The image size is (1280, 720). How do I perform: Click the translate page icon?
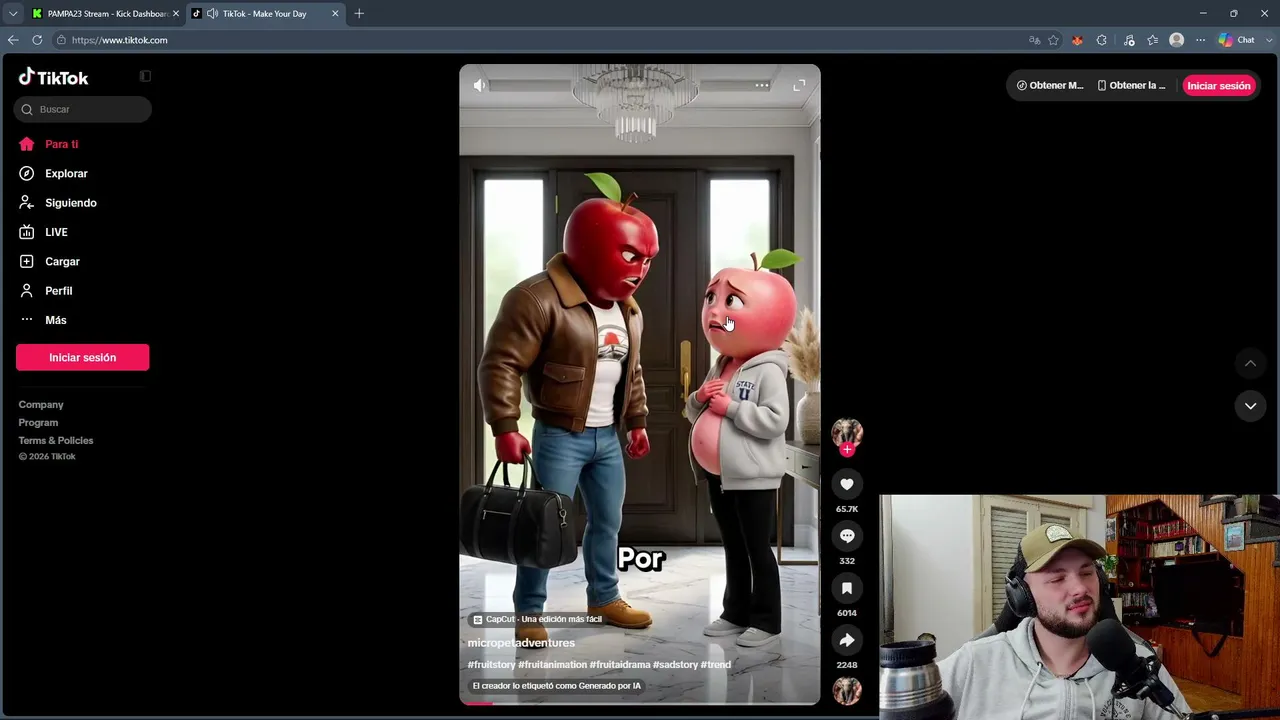1034,40
